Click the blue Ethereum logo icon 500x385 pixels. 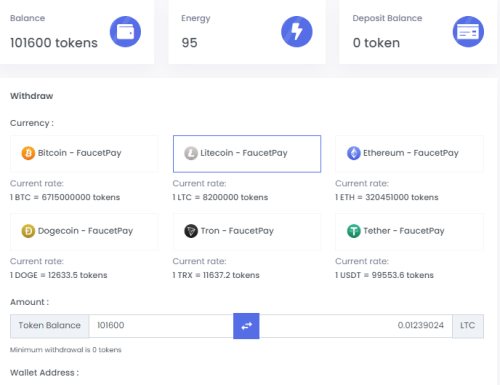[354, 153]
